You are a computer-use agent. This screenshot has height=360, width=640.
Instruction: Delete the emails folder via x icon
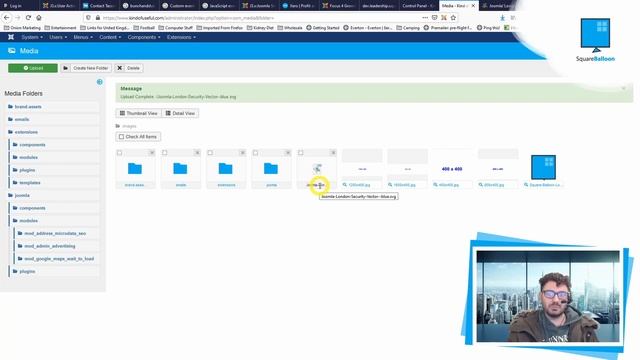[x=197, y=153]
